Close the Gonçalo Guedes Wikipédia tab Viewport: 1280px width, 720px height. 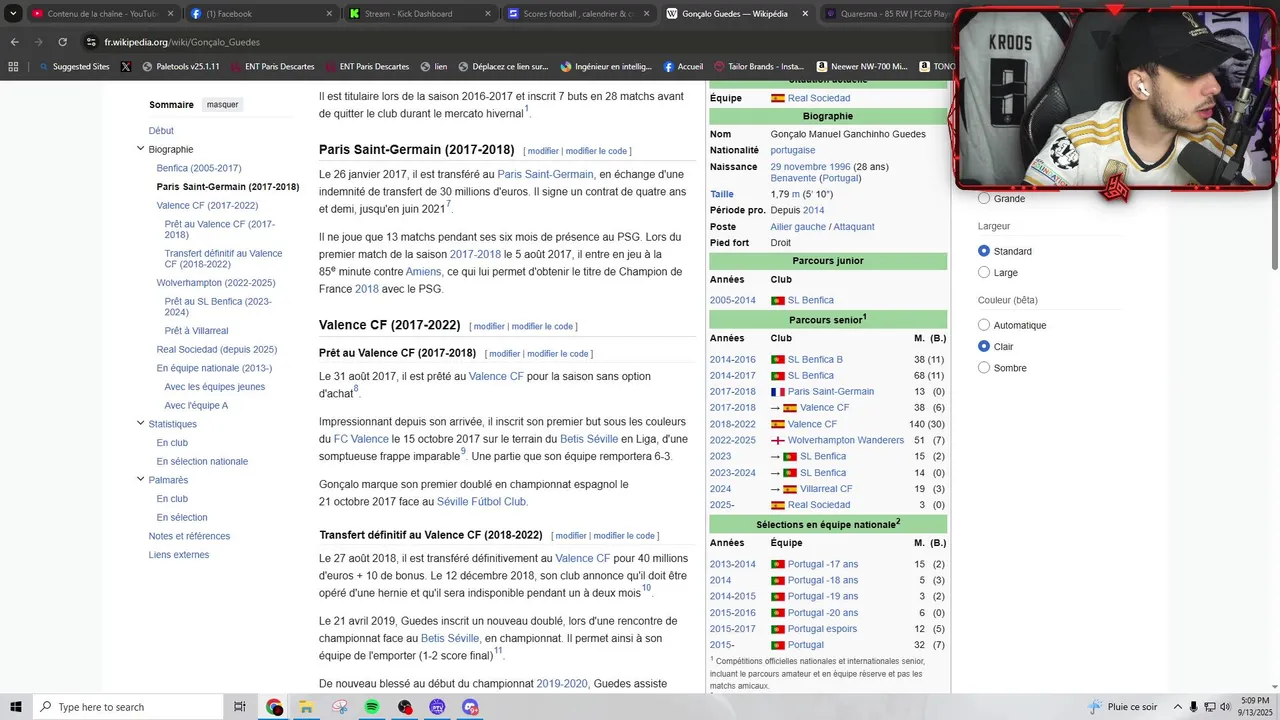click(x=803, y=14)
